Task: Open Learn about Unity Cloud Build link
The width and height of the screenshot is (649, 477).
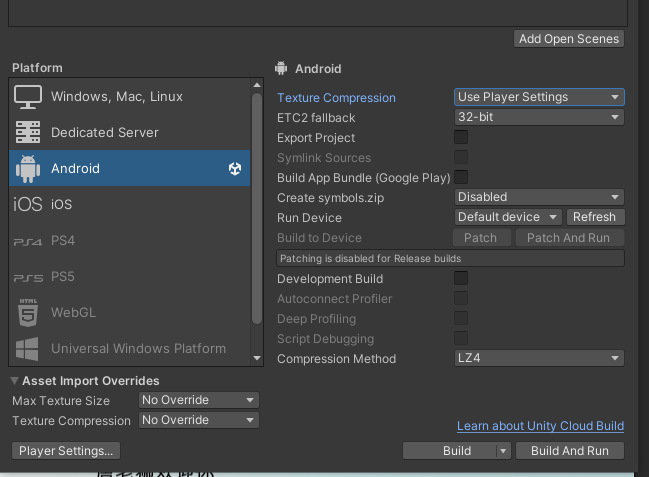Action: [540, 426]
